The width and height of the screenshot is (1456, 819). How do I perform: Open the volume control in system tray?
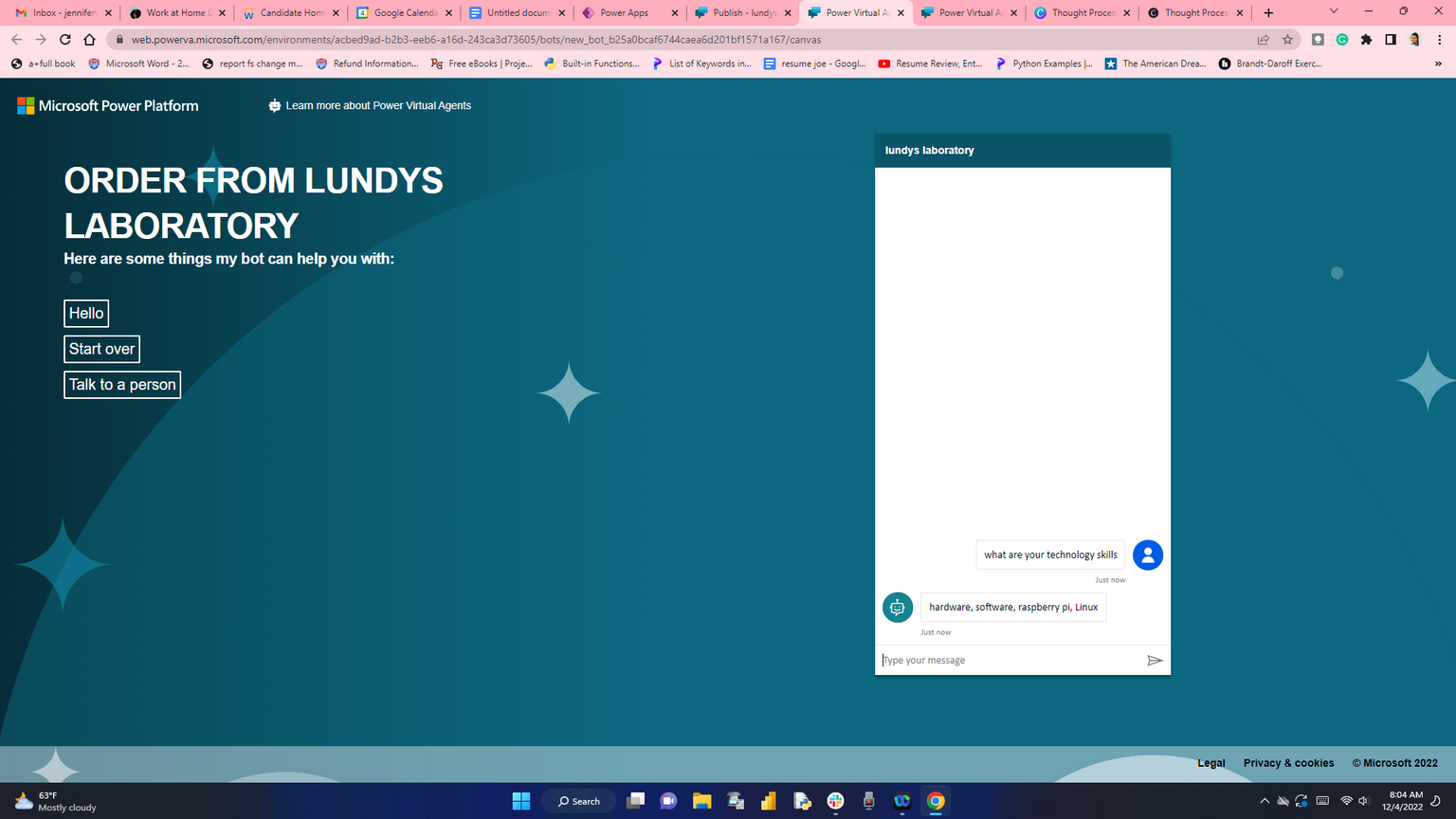1364,801
